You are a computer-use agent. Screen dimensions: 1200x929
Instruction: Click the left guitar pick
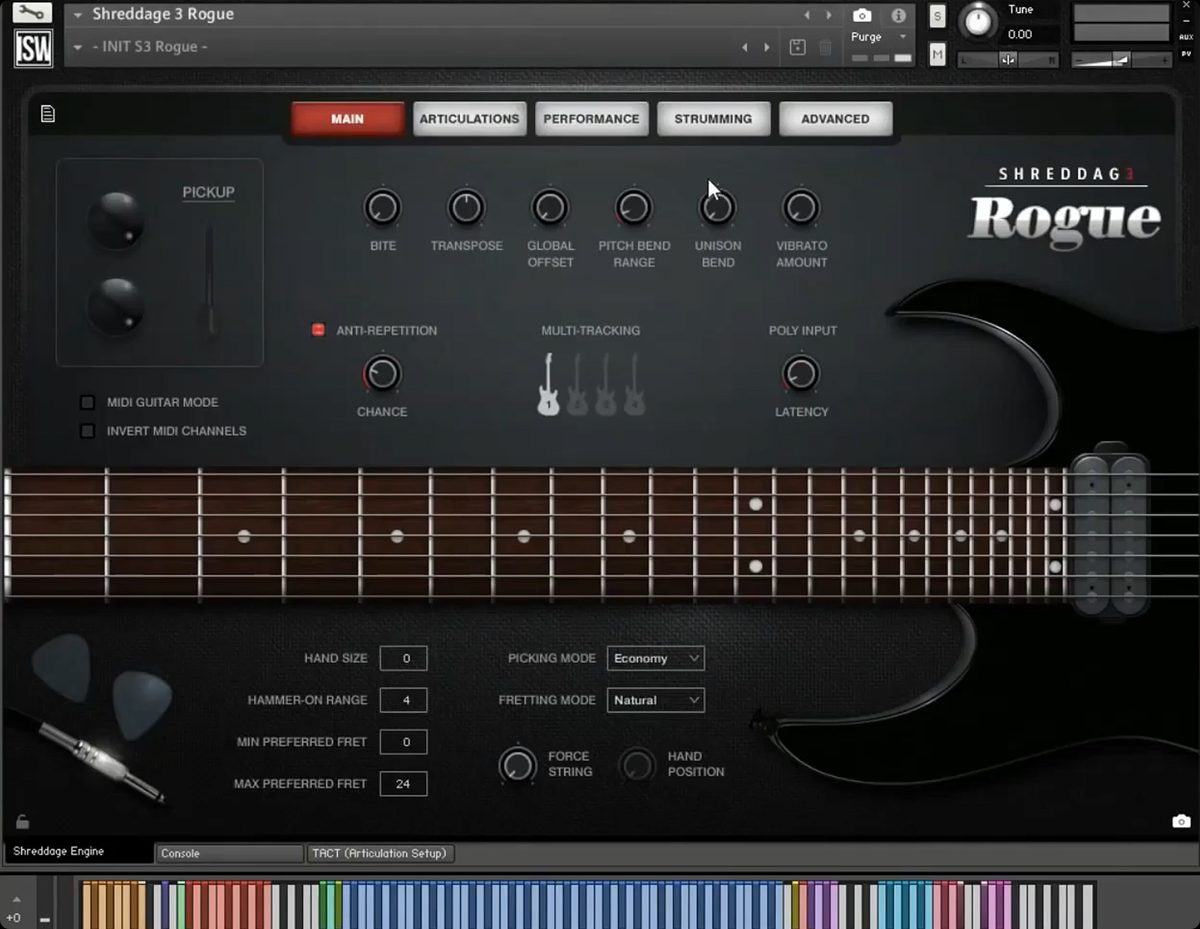[x=62, y=667]
